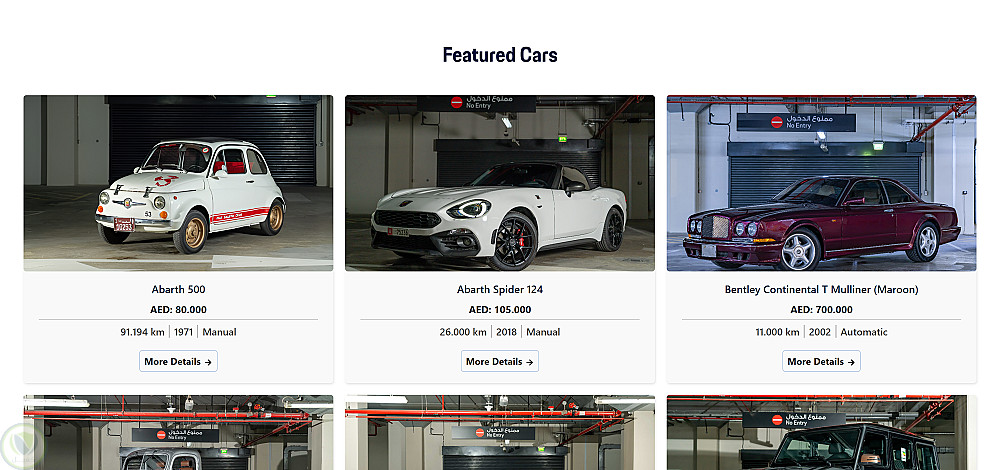Select the Bentley Continental T Mulliner (Maroon) title

tap(821, 290)
